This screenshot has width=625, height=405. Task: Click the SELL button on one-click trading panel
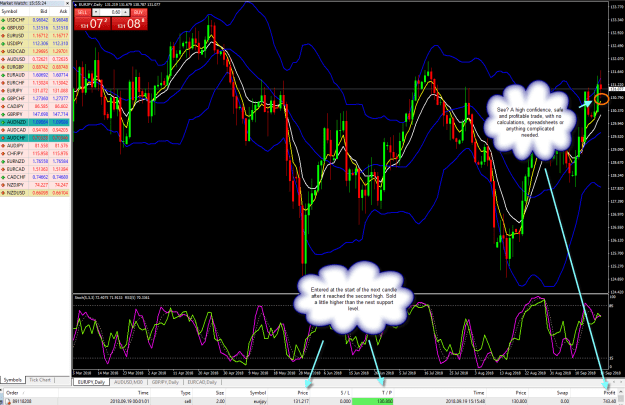click(82, 12)
